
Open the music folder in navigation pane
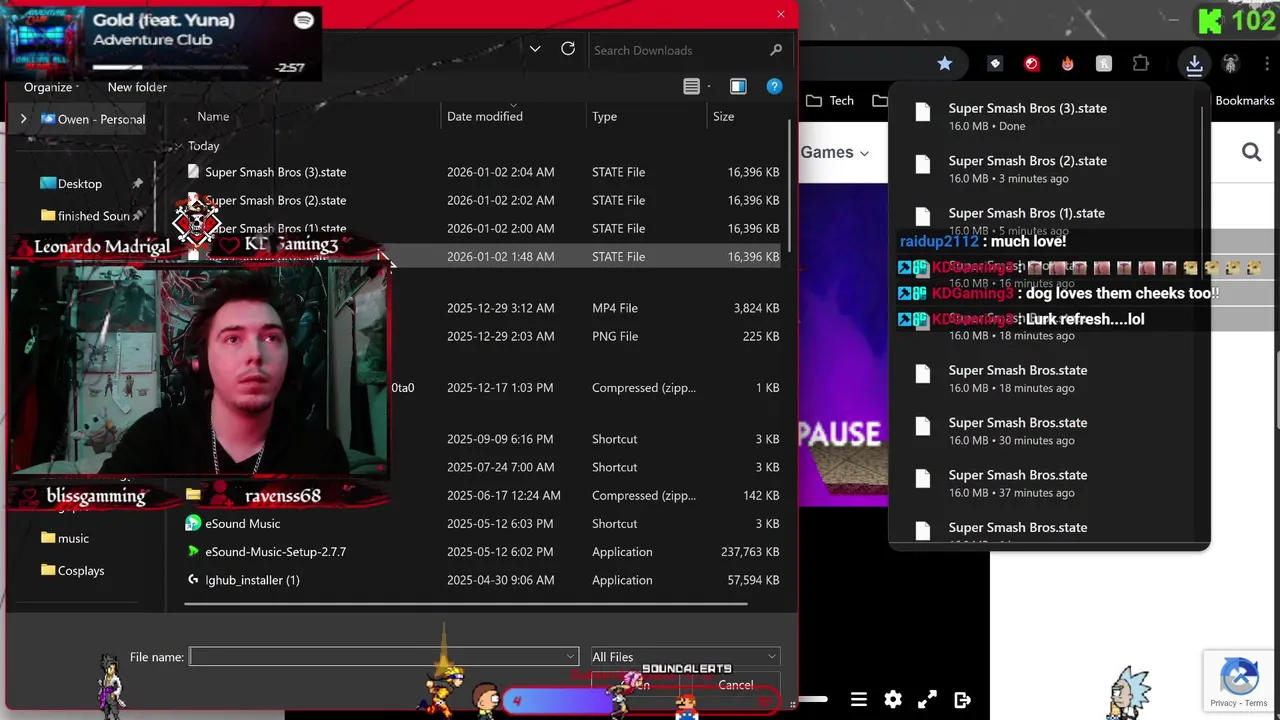[x=65, y=538]
